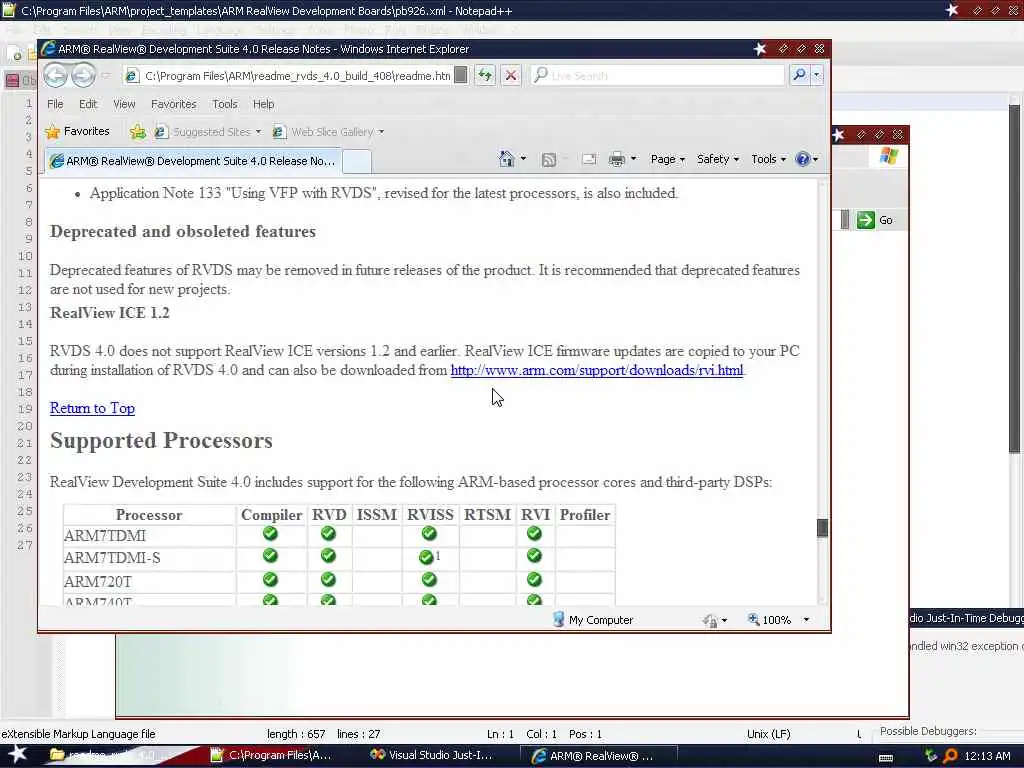Click the IE address bar path
Image resolution: width=1024 pixels, height=768 pixels.
click(297, 76)
